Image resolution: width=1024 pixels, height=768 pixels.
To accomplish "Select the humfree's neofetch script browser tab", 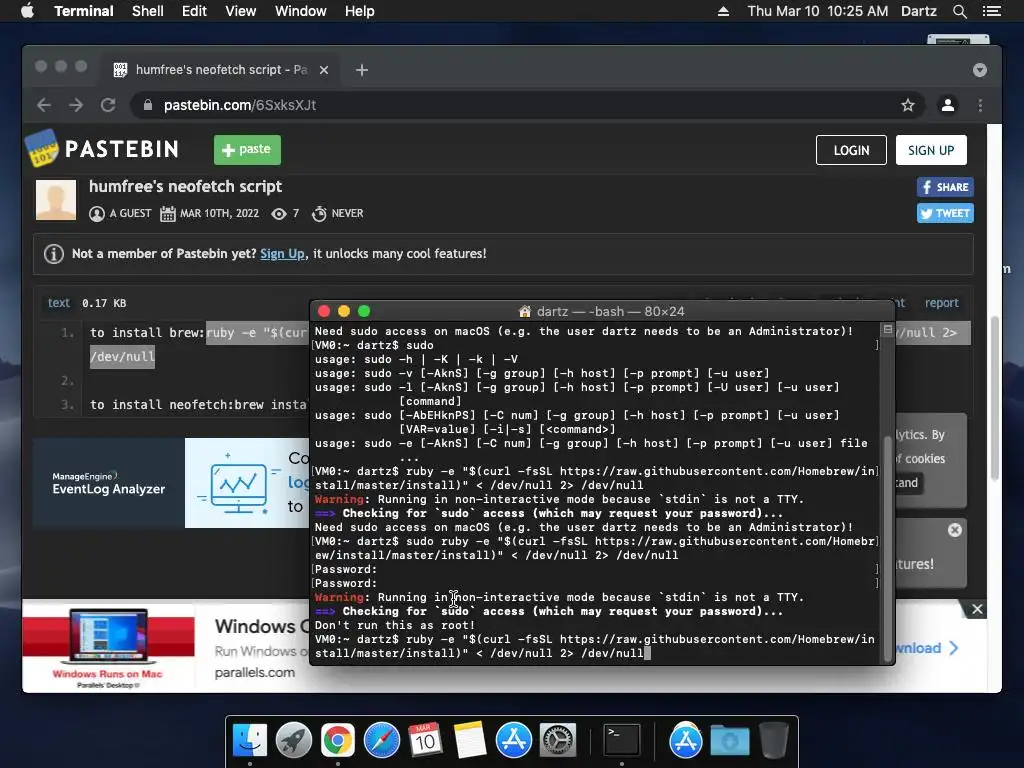I will click(221, 69).
